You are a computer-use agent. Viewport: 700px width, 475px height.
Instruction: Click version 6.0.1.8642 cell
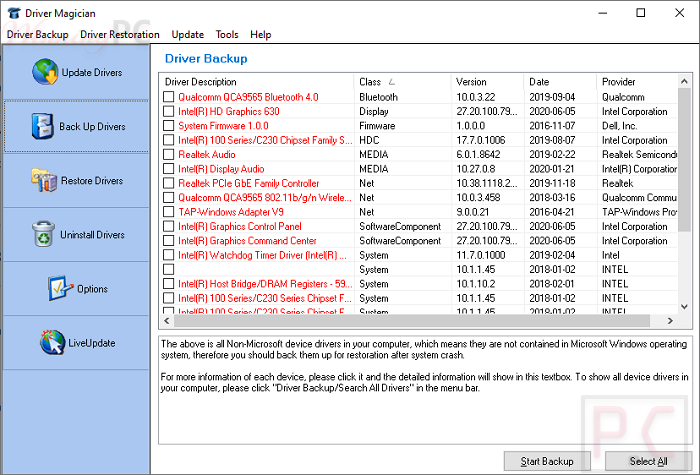(x=478, y=154)
